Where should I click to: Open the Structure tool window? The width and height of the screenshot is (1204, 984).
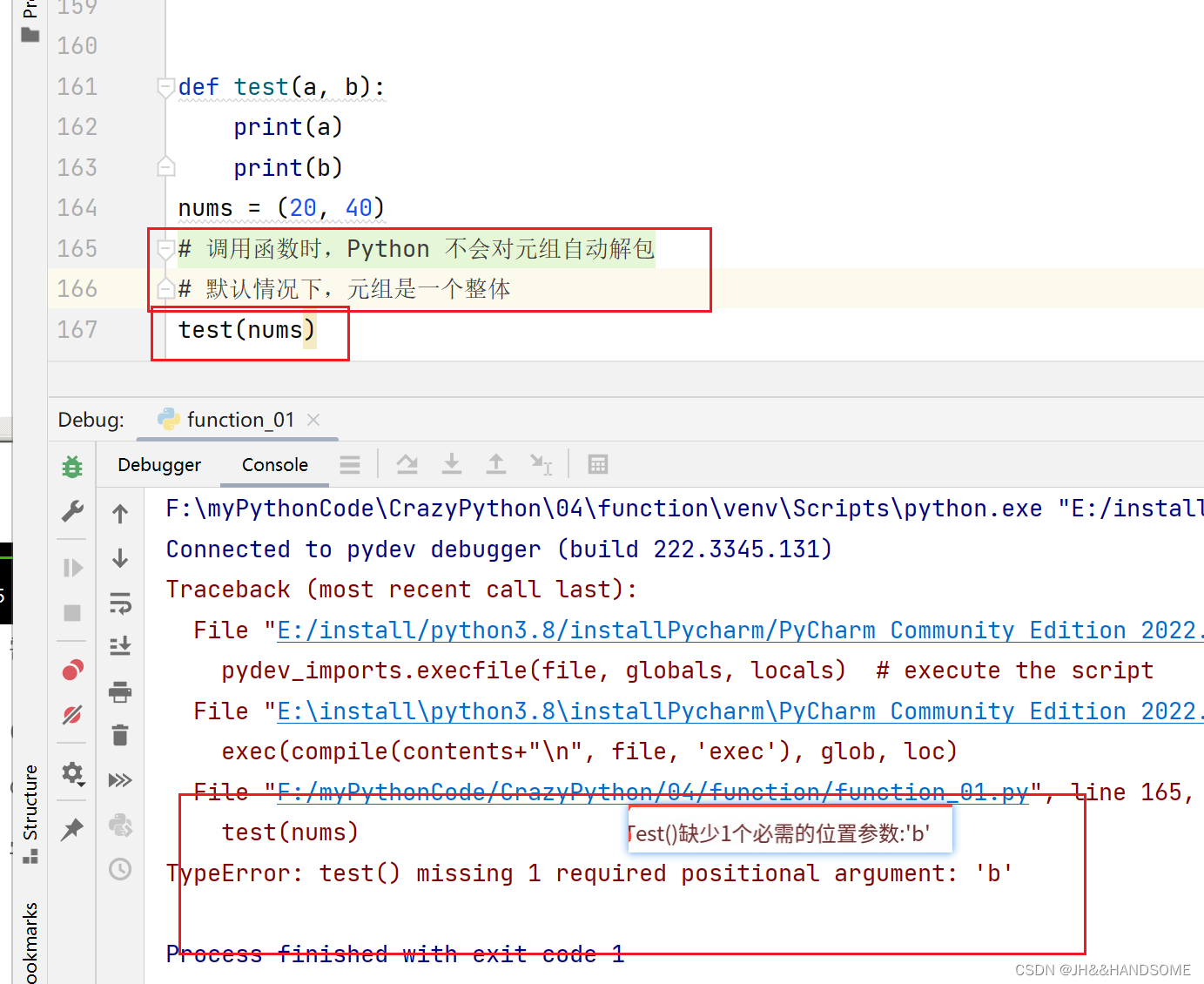(30, 814)
